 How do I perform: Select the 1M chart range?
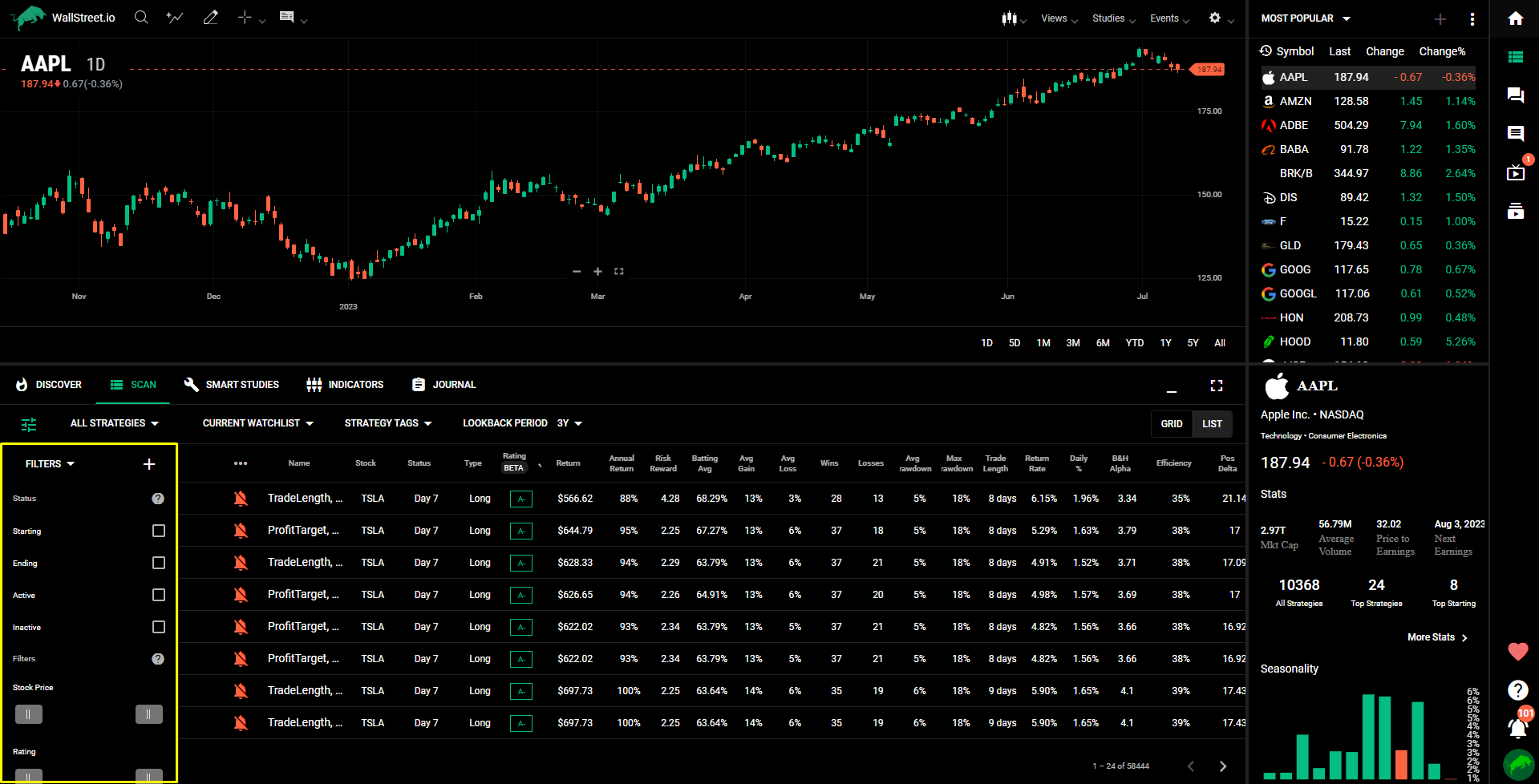pos(1043,343)
